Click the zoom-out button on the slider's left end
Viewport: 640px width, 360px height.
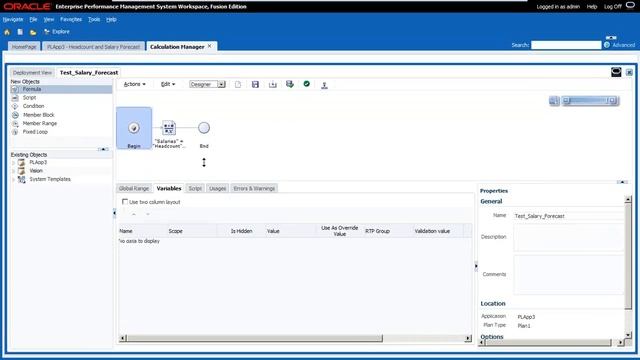[566, 100]
